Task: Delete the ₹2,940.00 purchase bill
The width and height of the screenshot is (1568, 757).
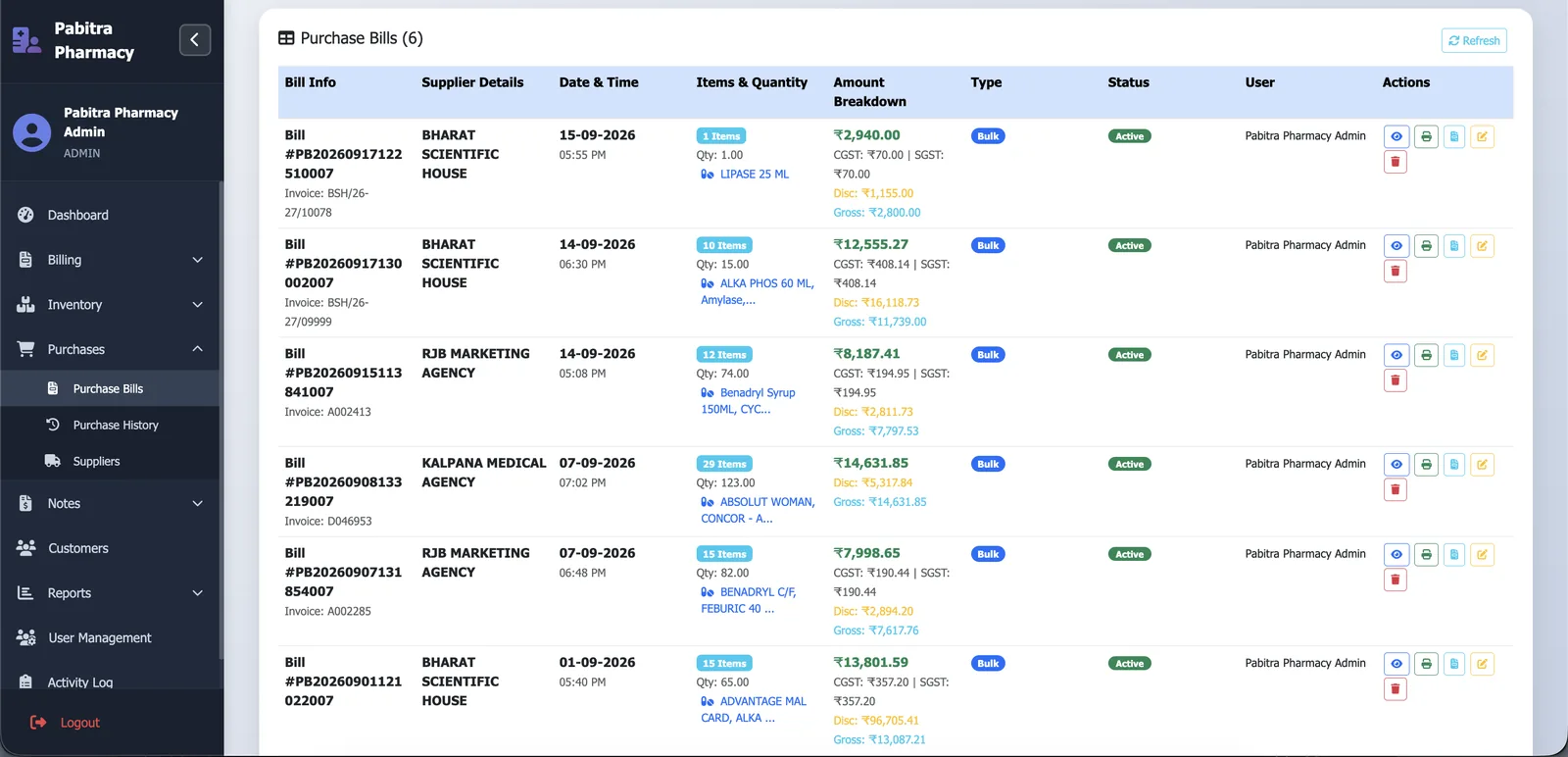Action: click(x=1396, y=162)
